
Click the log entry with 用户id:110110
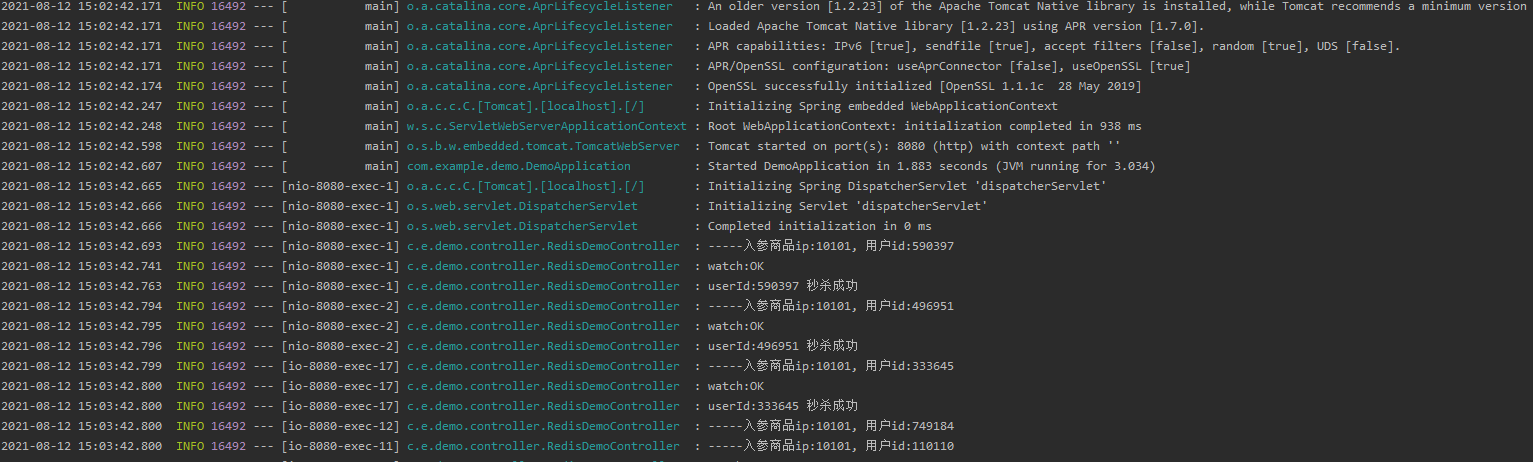tap(830, 446)
